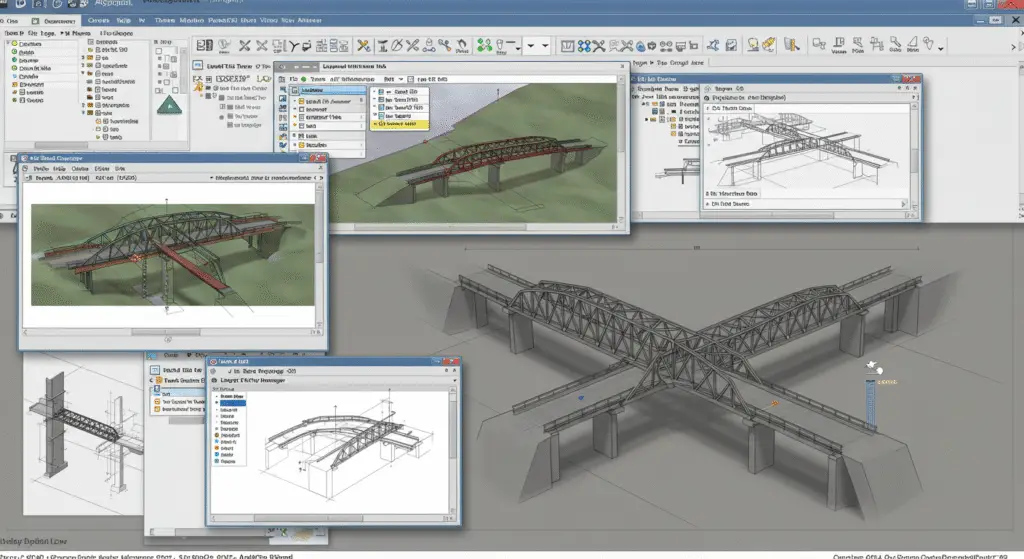Click the bridge preview window horizontal scrollbar thumb

point(165,332)
